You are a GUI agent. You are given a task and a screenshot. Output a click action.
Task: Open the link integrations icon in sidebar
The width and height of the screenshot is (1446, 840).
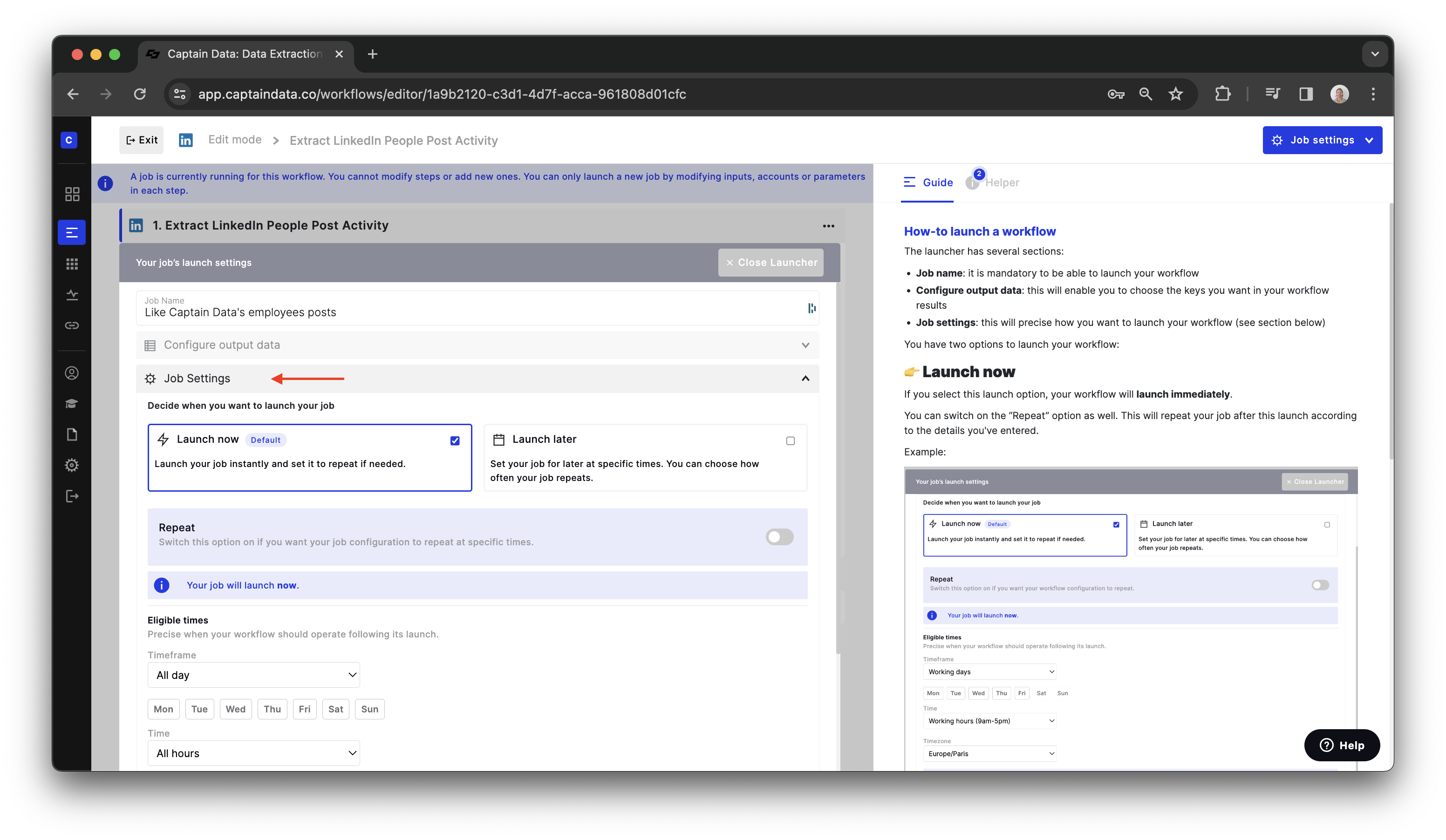coord(72,325)
